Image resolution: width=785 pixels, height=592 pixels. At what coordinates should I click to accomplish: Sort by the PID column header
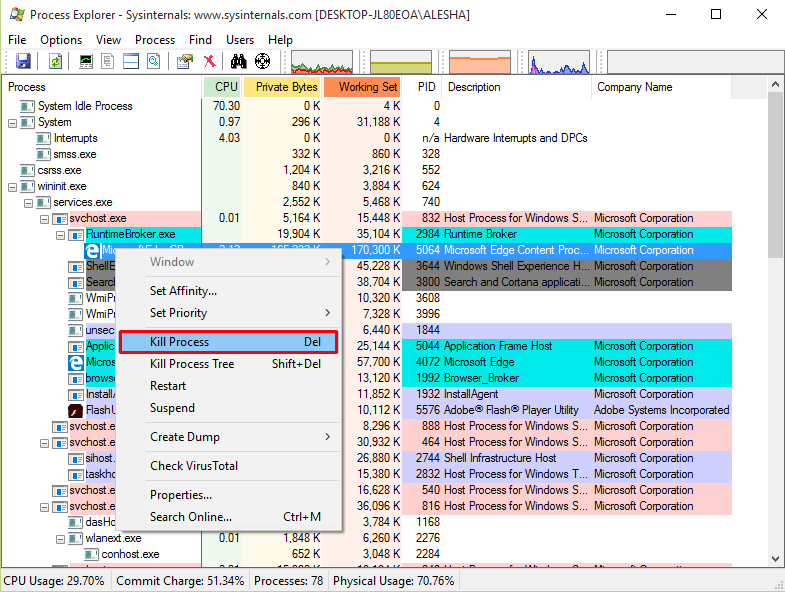[422, 87]
